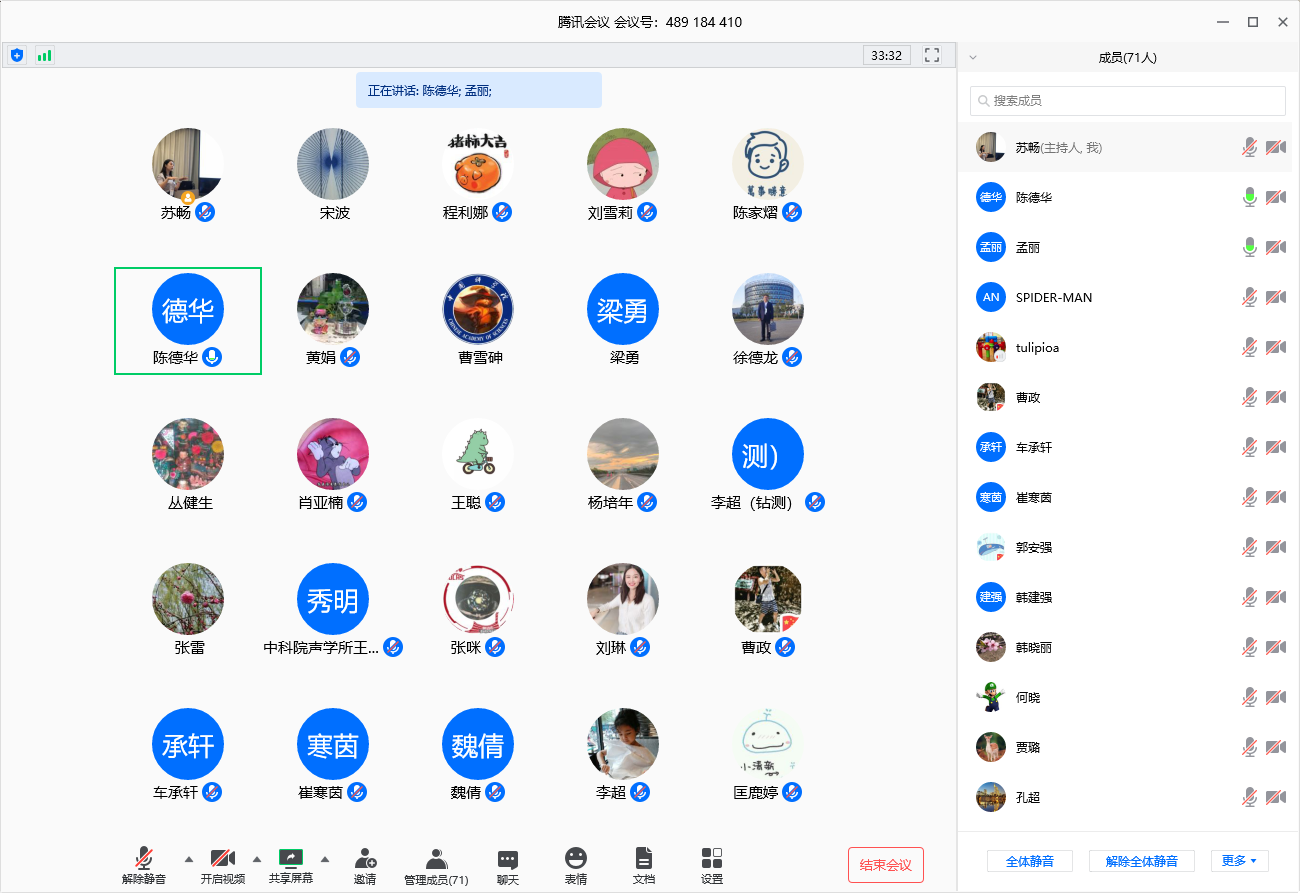Viewport: 1300px width, 893px height.
Task: Expand the arrow next to 共享屏幕
Action: [x=325, y=859]
